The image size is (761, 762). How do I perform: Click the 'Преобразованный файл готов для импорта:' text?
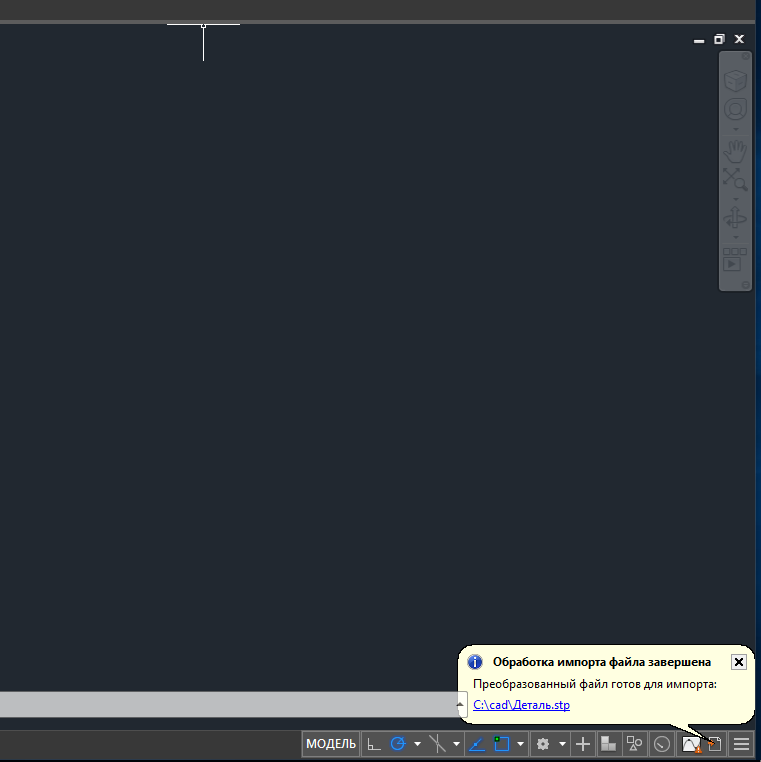[x=595, y=684]
